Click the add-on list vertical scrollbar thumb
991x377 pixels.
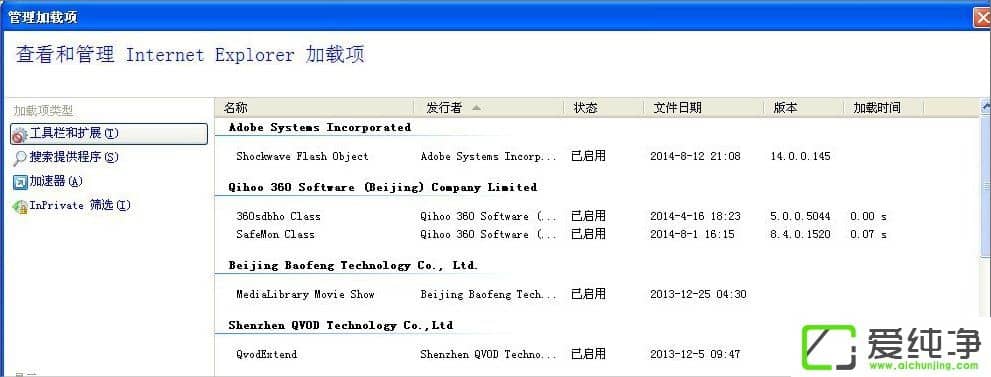[986, 186]
